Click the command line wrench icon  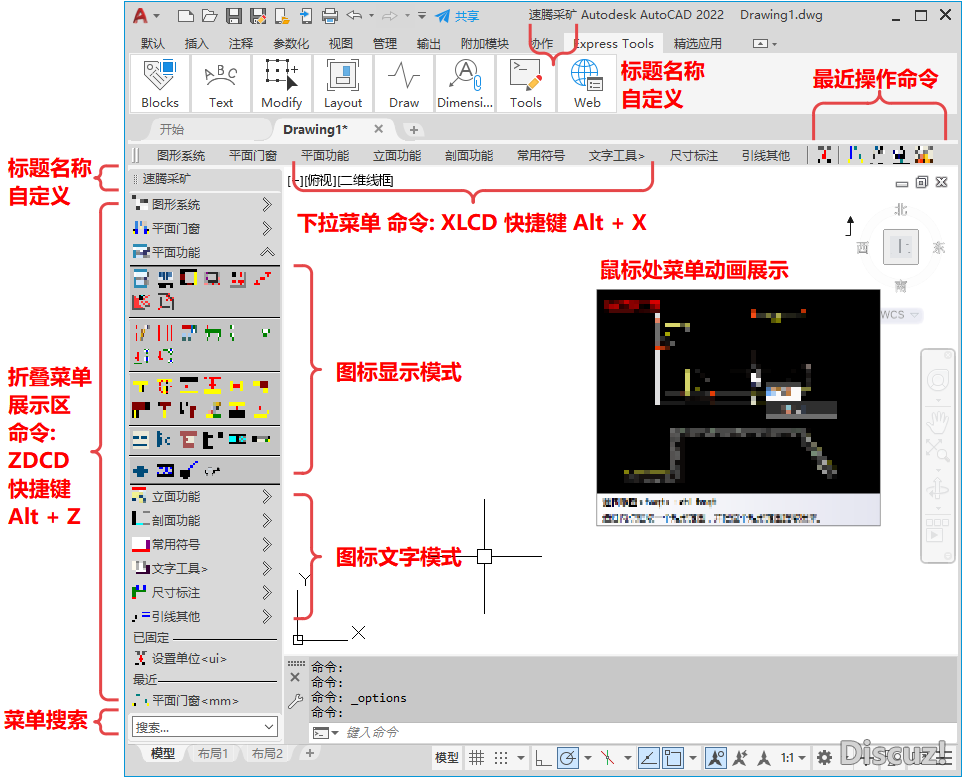coord(295,701)
